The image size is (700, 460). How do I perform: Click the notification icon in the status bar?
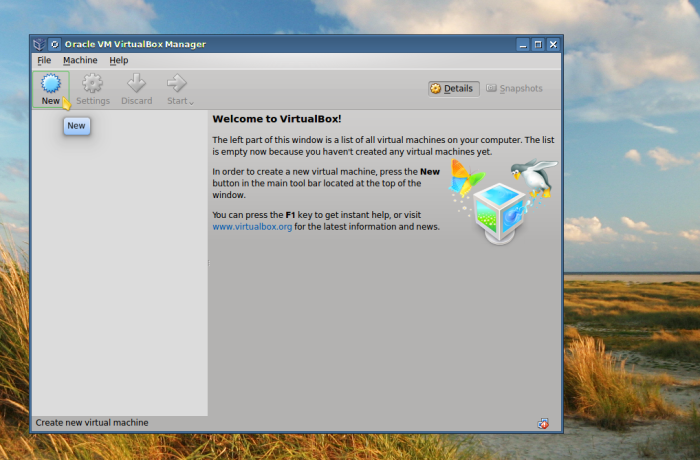click(x=543, y=423)
